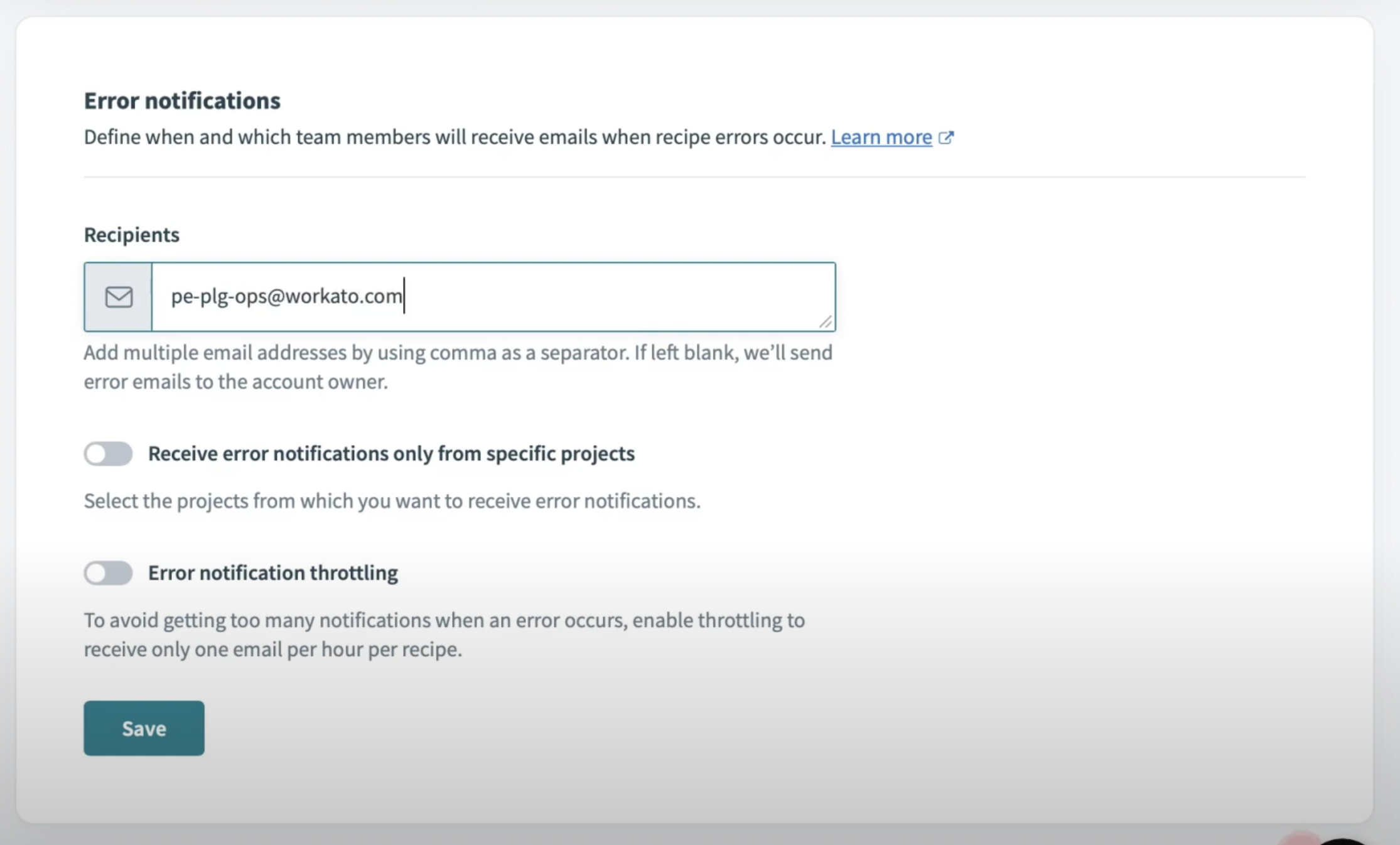The width and height of the screenshot is (1400, 845).
Task: Turn on Error notification throttling toggle
Action: [x=108, y=573]
